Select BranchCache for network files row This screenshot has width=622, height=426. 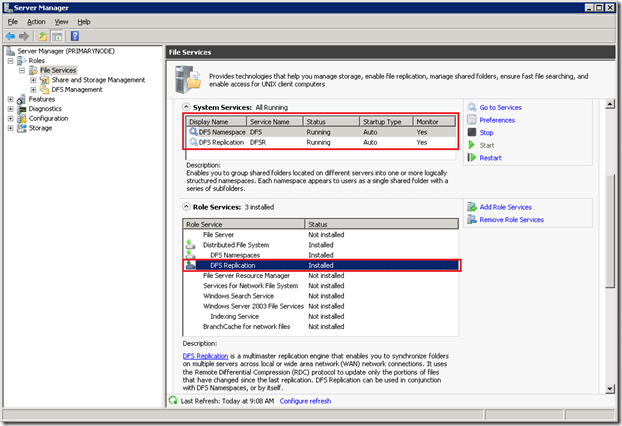[x=321, y=326]
